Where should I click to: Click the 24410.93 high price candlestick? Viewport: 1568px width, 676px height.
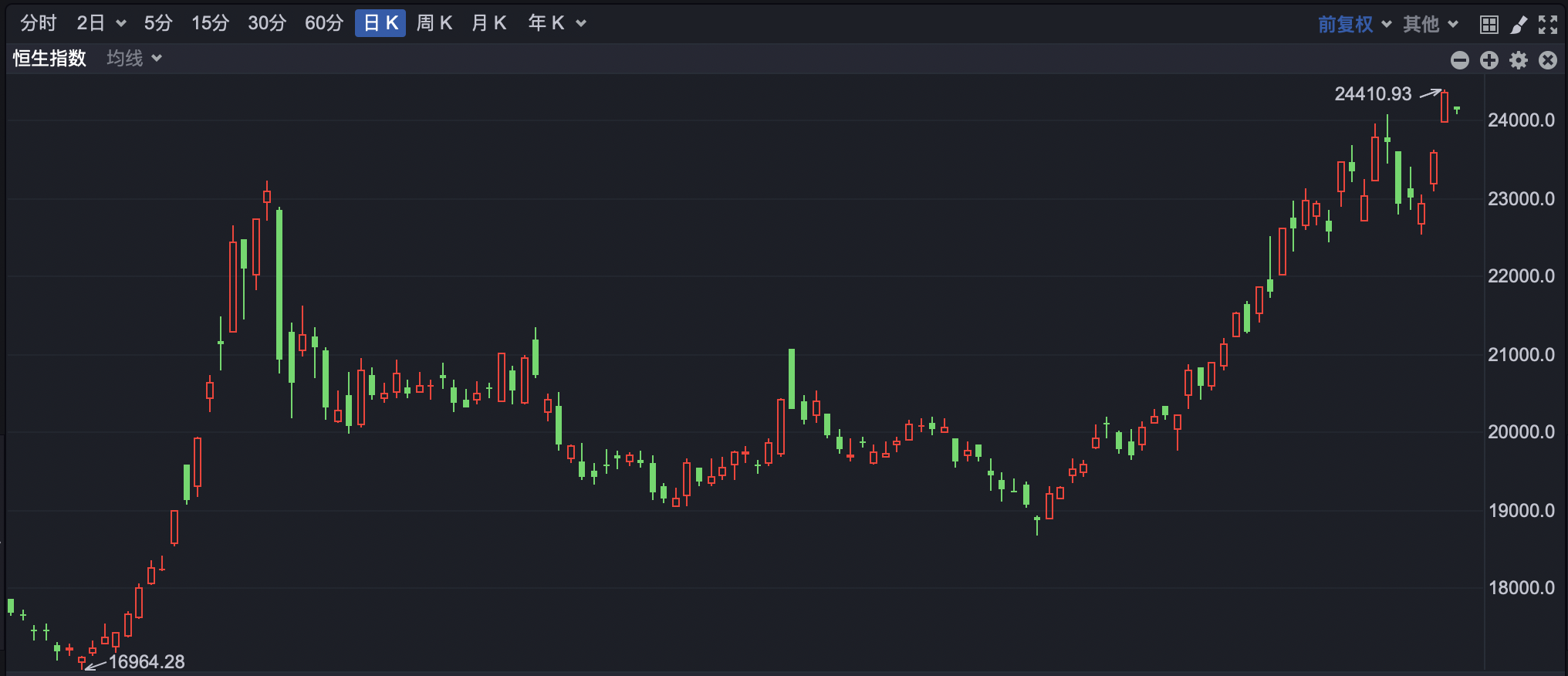pyautogui.click(x=1444, y=107)
